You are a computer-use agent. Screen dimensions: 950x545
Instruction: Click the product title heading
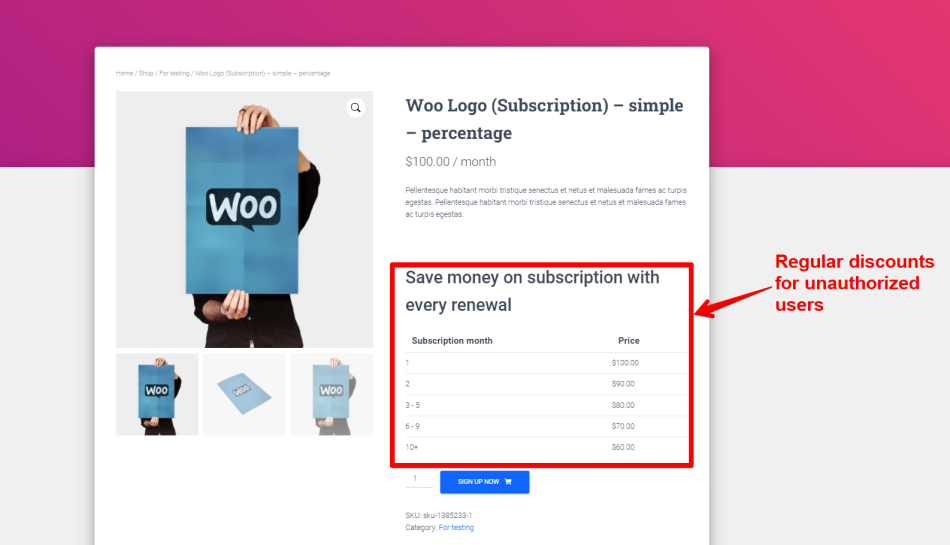point(544,119)
